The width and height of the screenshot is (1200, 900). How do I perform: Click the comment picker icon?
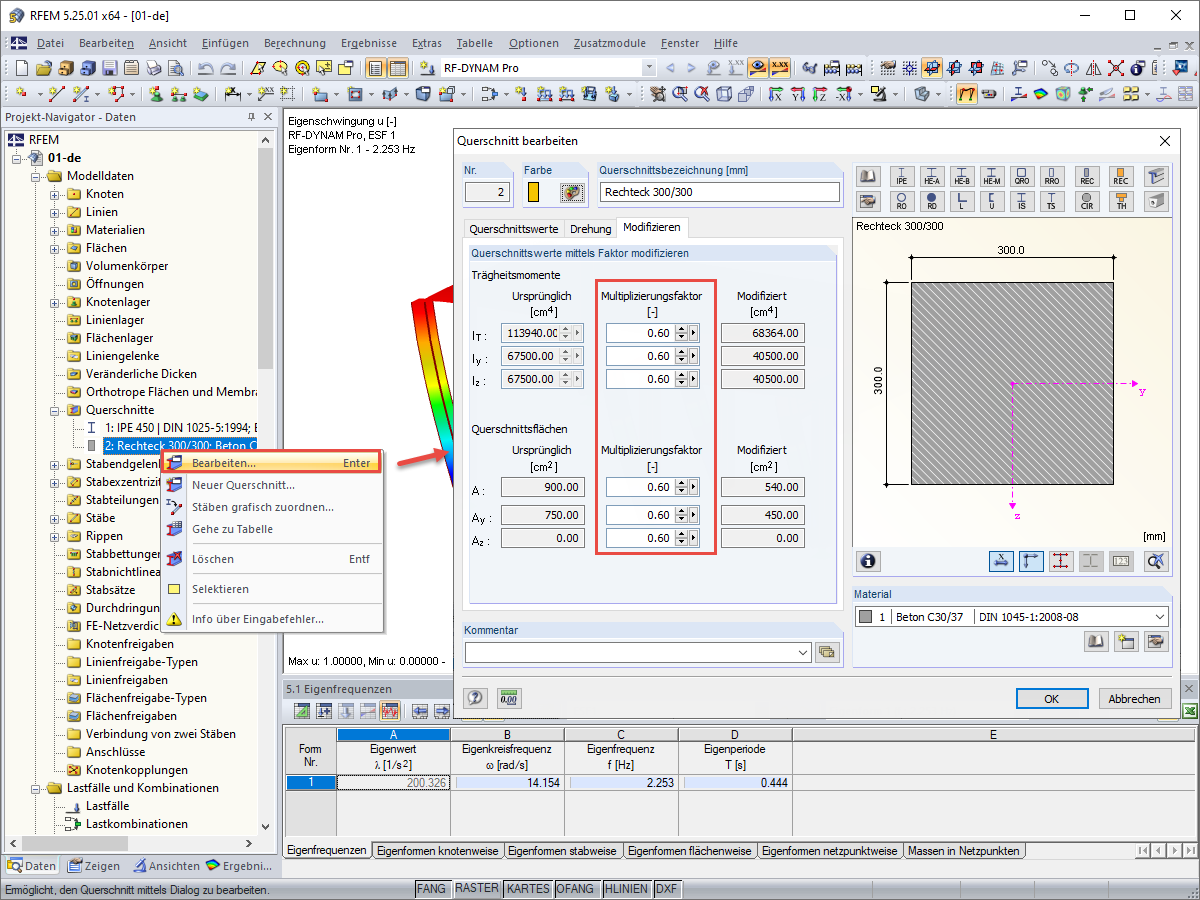826,652
